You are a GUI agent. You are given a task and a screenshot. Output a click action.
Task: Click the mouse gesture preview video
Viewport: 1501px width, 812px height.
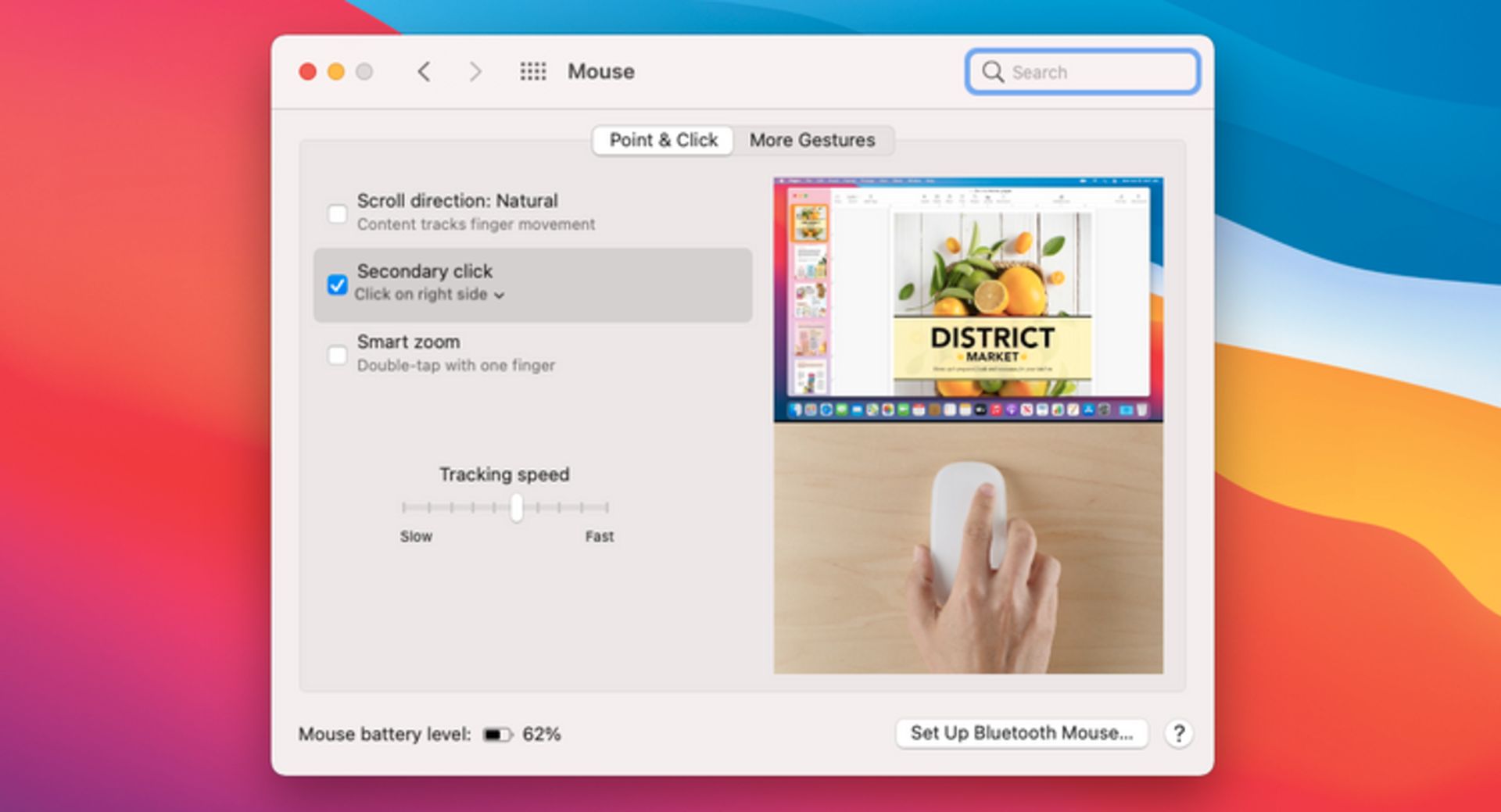[x=968, y=425]
